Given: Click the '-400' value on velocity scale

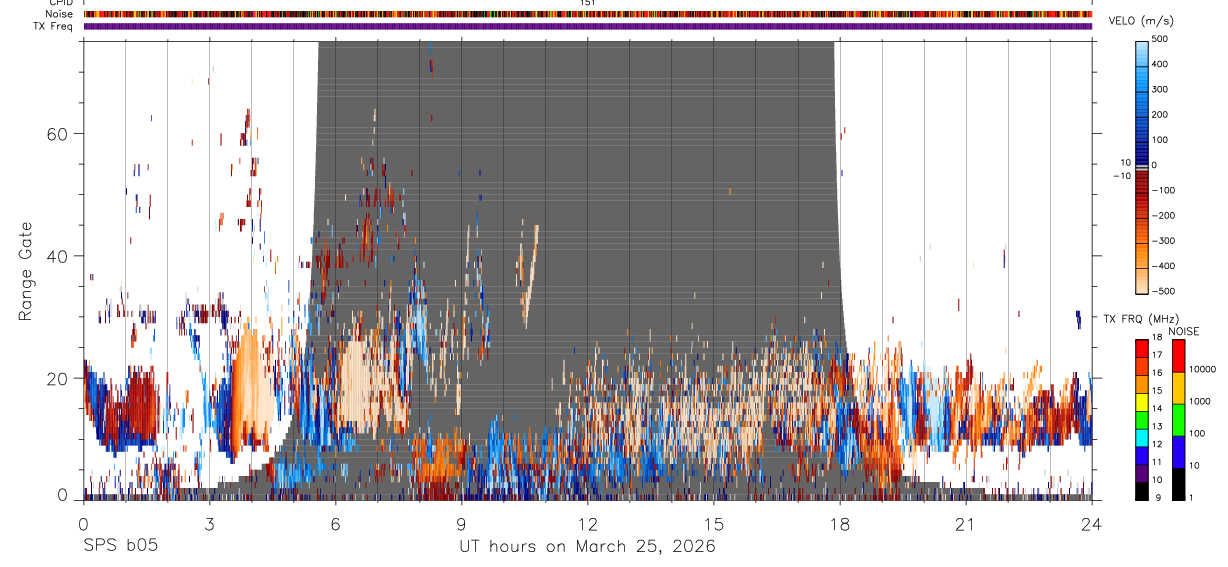Looking at the screenshot, I should tap(1163, 266).
